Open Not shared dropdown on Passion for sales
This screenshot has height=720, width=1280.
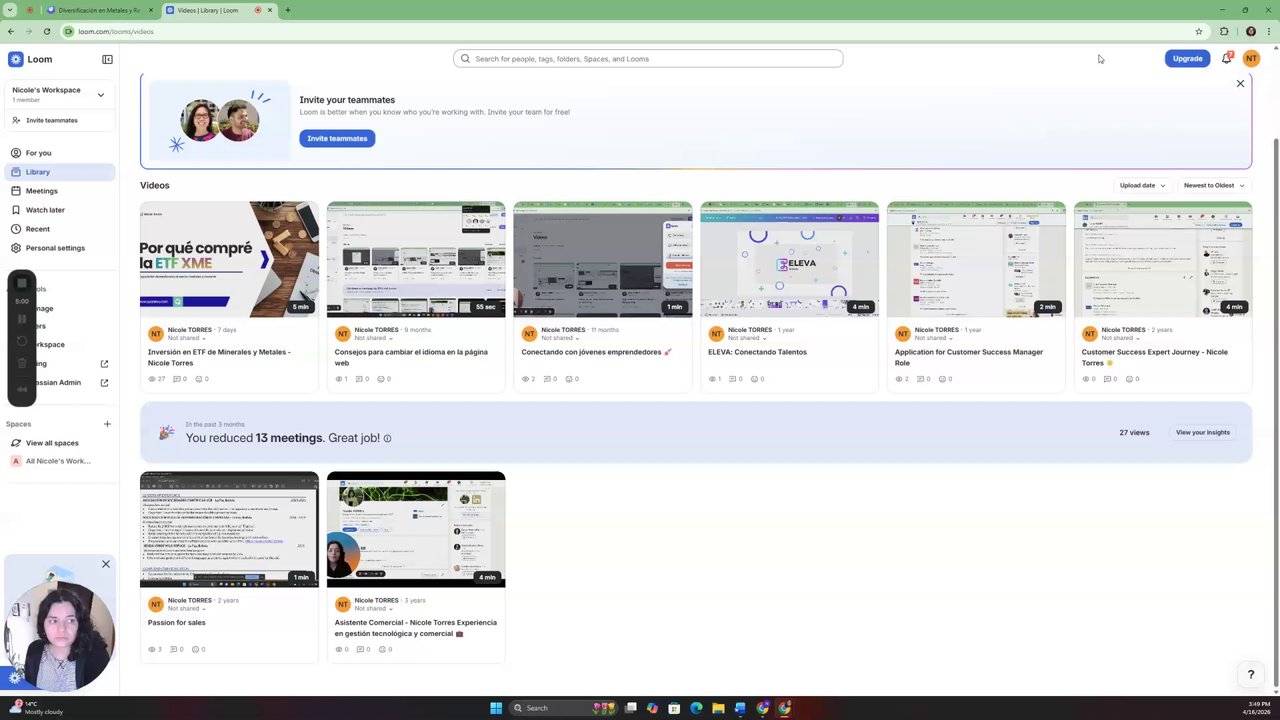187,608
